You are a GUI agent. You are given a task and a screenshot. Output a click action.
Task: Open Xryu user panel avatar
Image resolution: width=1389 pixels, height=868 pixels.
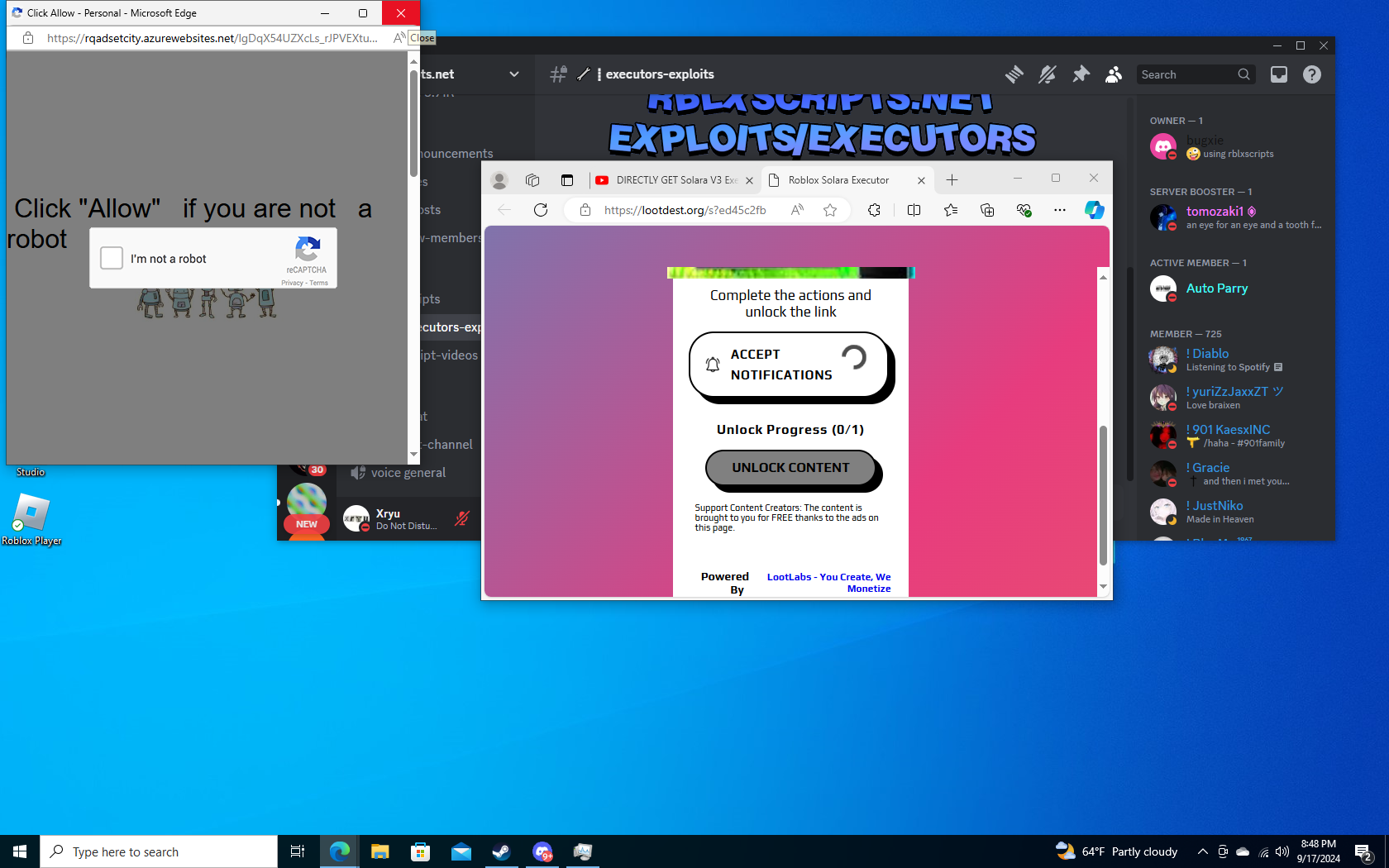pyautogui.click(x=356, y=518)
